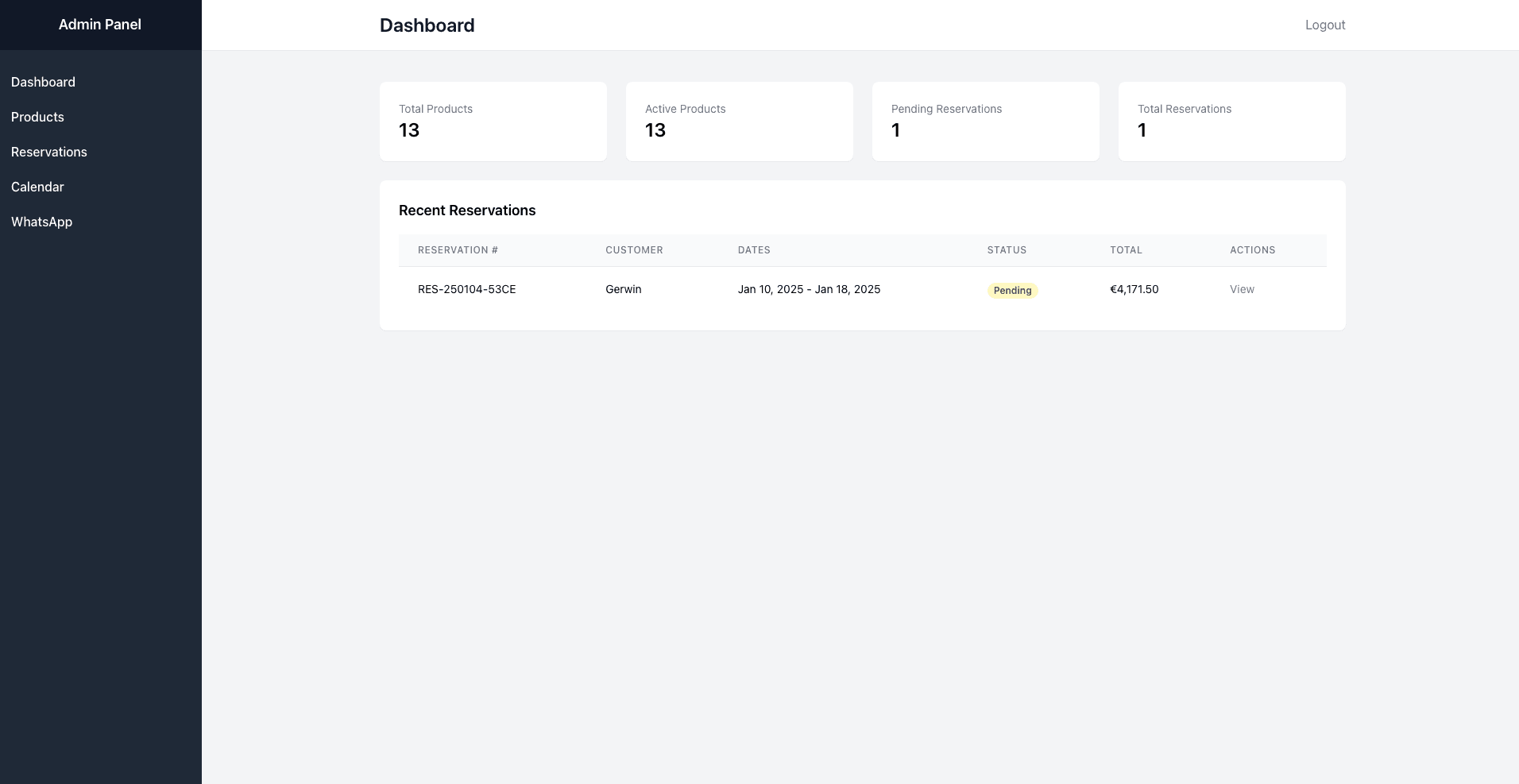Click the TOTAL column header
This screenshot has width=1519, height=784.
click(1126, 250)
